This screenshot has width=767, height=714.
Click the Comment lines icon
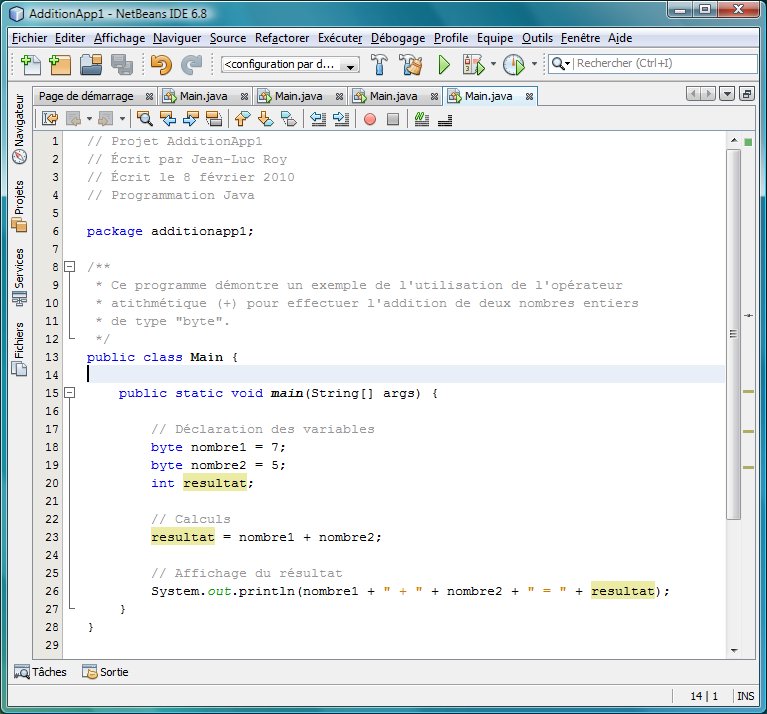point(422,119)
